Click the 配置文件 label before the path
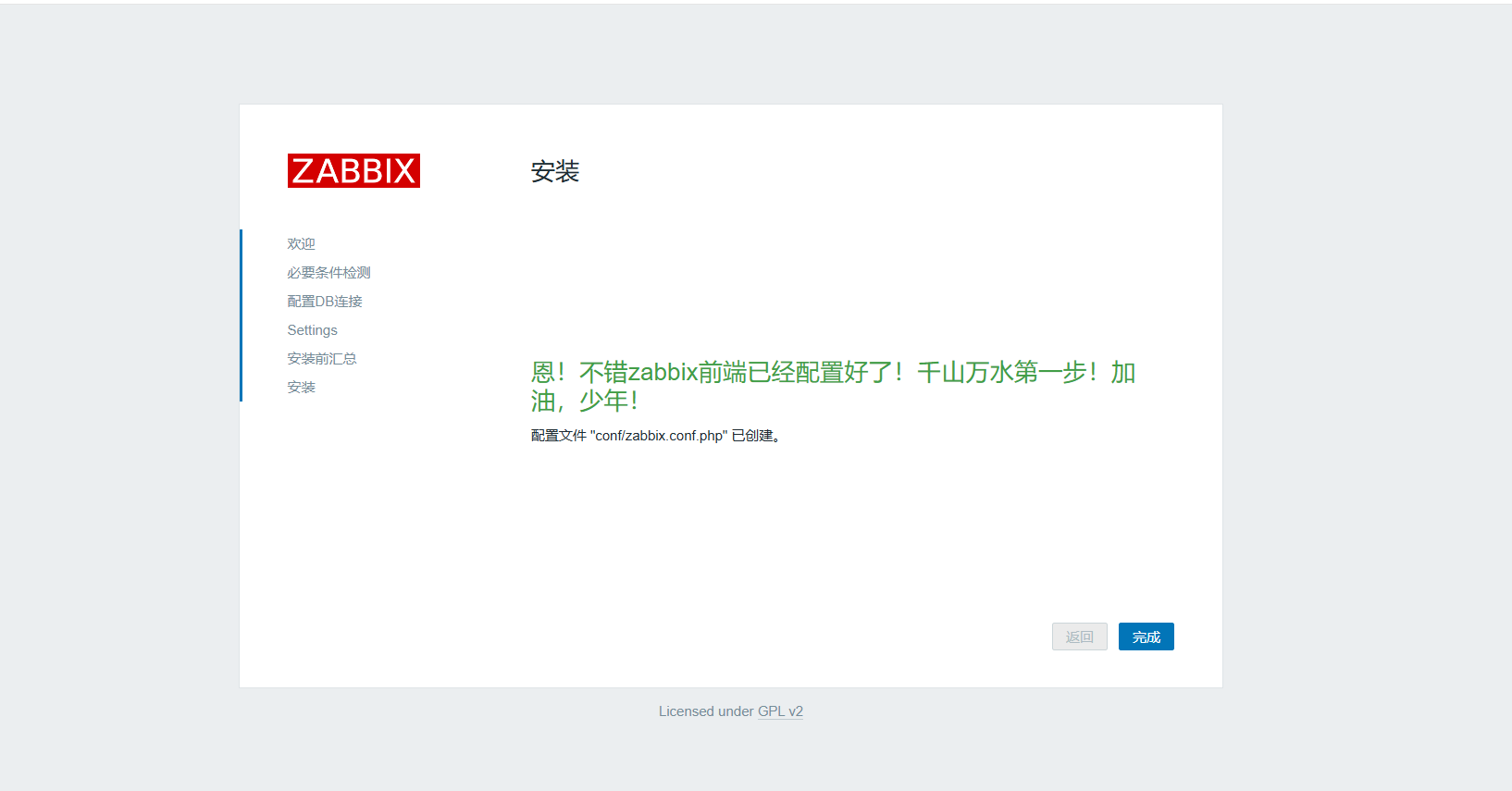 [x=558, y=436]
